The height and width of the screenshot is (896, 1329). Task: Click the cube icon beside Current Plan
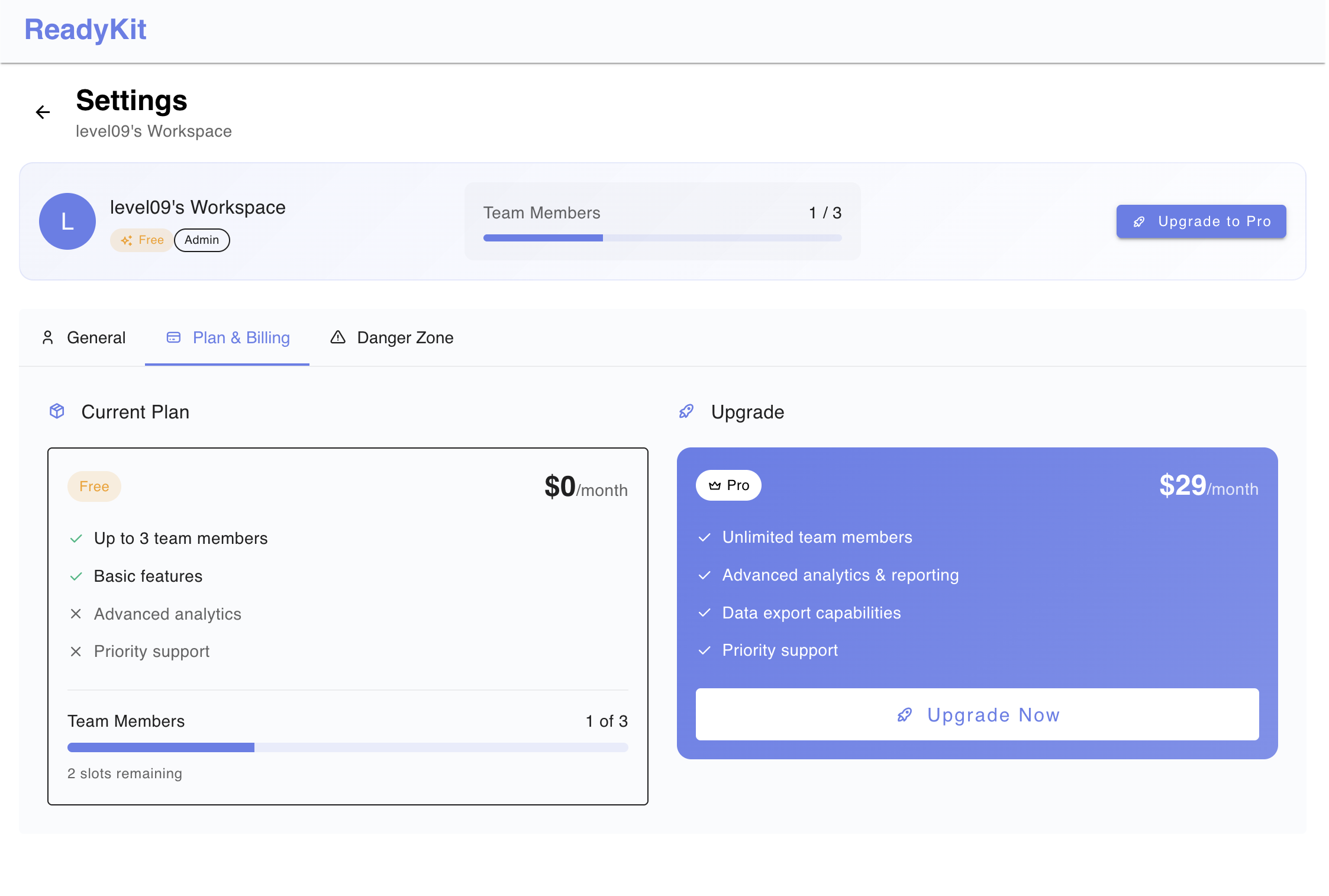pyautogui.click(x=57, y=411)
